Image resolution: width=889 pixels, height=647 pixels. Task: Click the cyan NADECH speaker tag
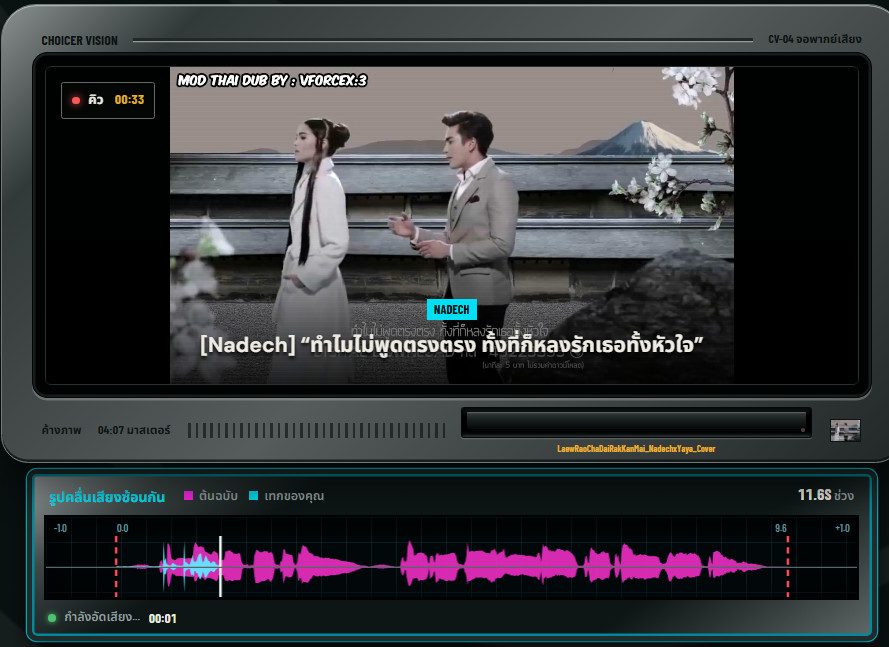click(x=451, y=310)
